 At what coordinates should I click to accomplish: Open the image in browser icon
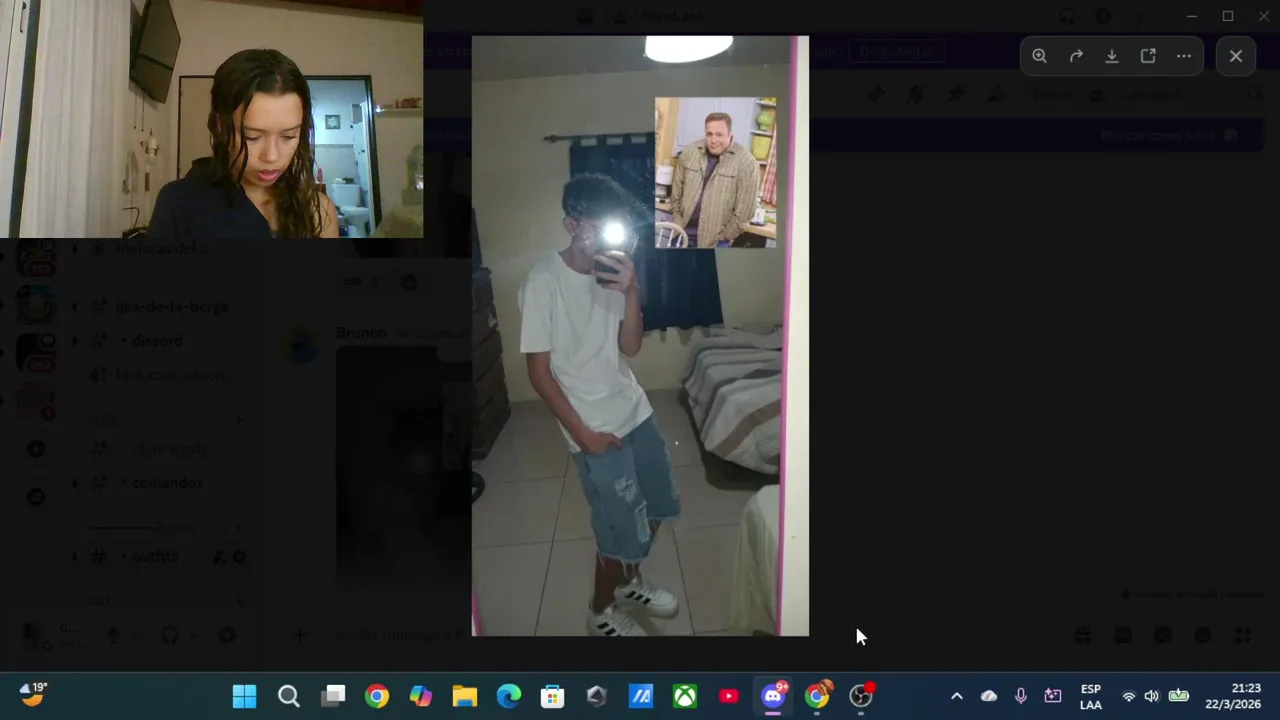click(1148, 56)
